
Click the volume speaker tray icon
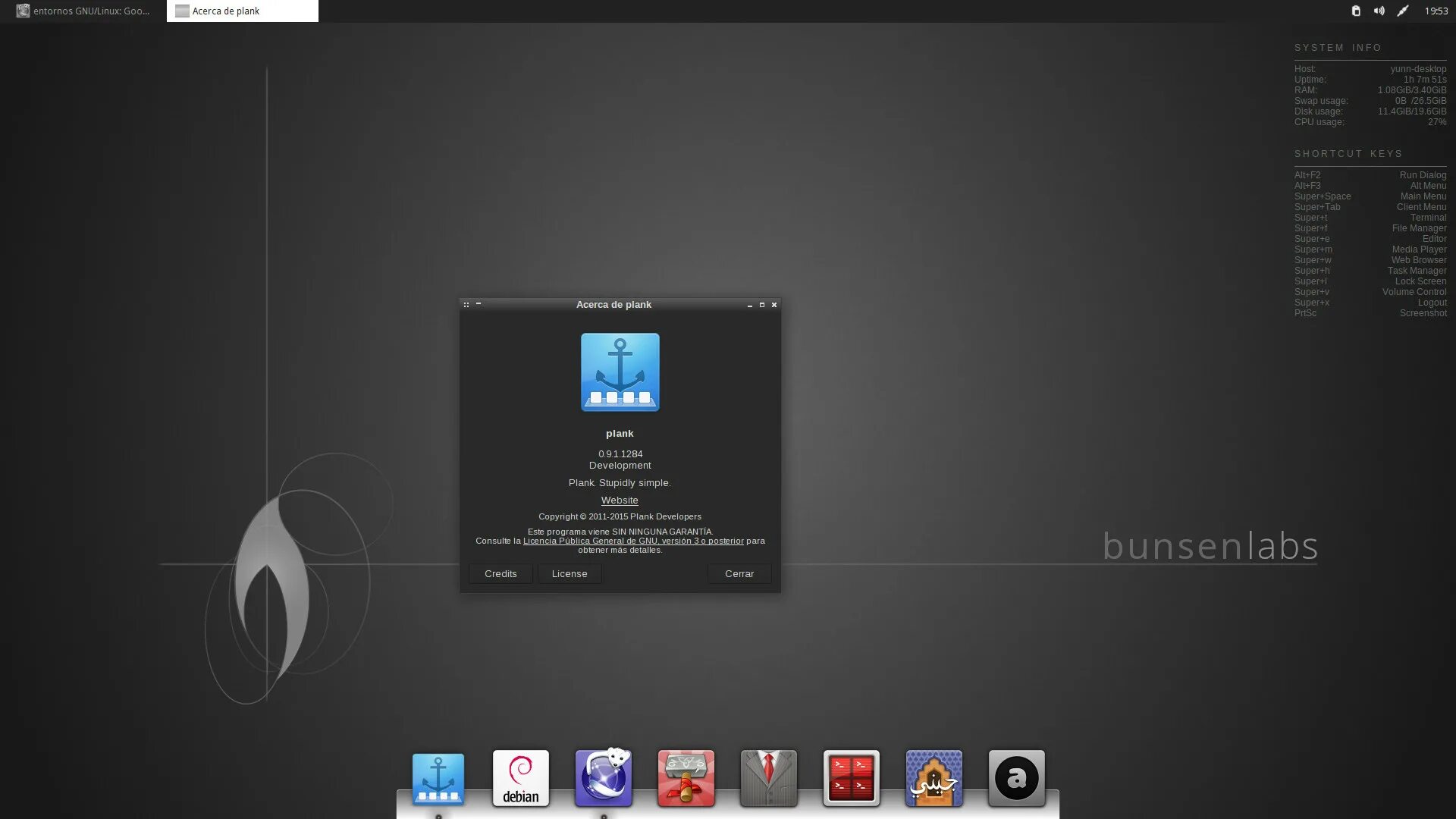pos(1379,11)
